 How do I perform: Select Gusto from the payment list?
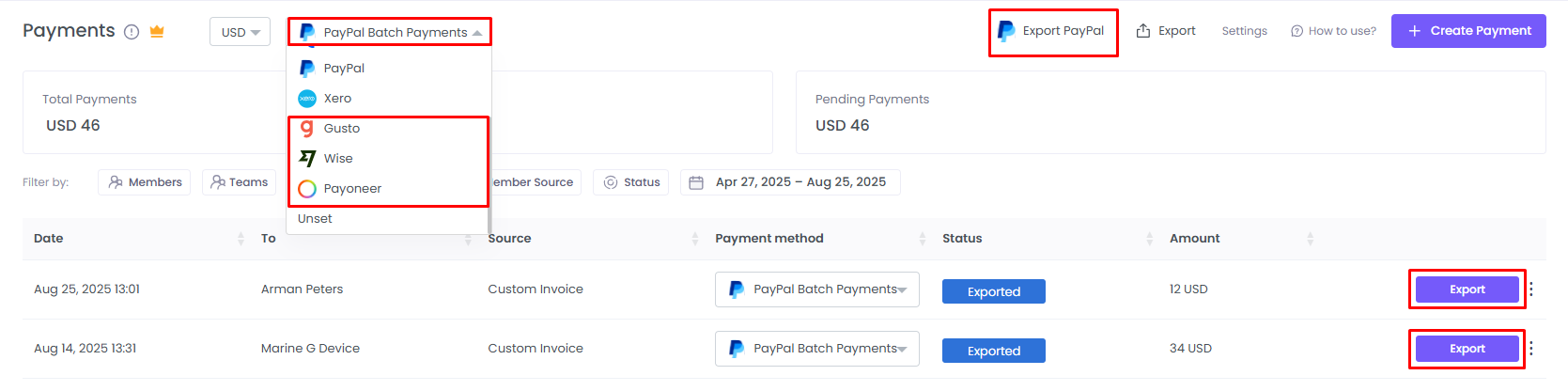342,129
